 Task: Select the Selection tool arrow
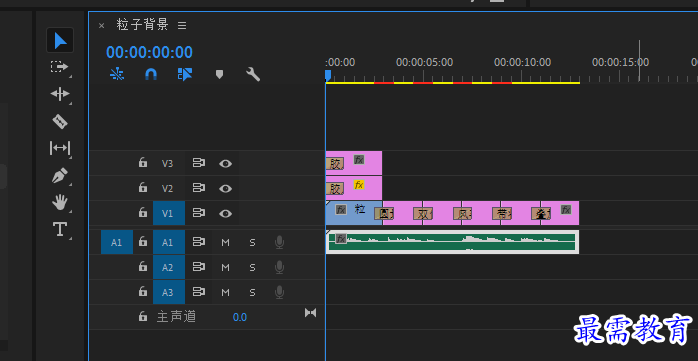tap(60, 41)
